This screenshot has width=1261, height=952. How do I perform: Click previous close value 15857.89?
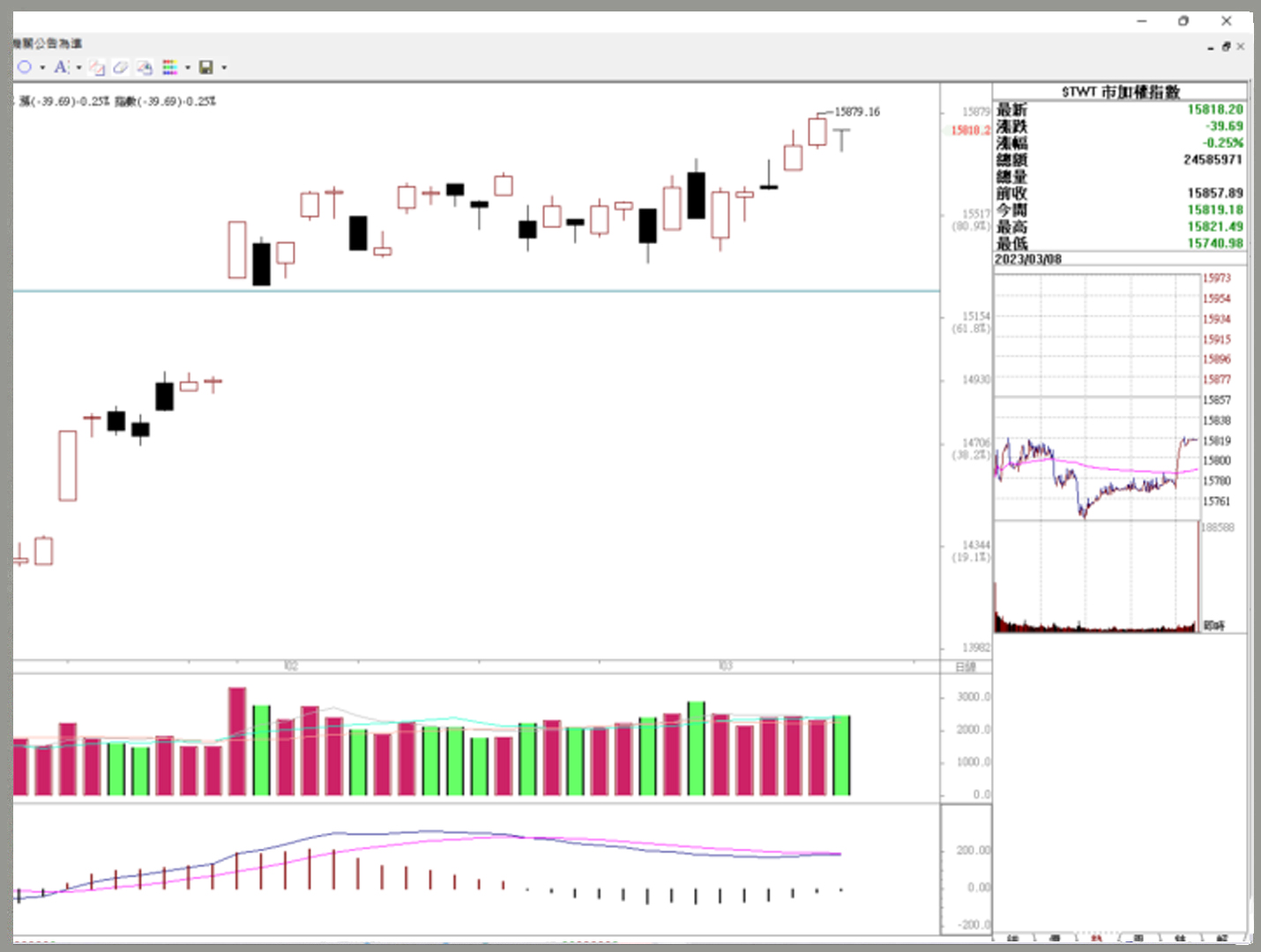pyautogui.click(x=1215, y=193)
